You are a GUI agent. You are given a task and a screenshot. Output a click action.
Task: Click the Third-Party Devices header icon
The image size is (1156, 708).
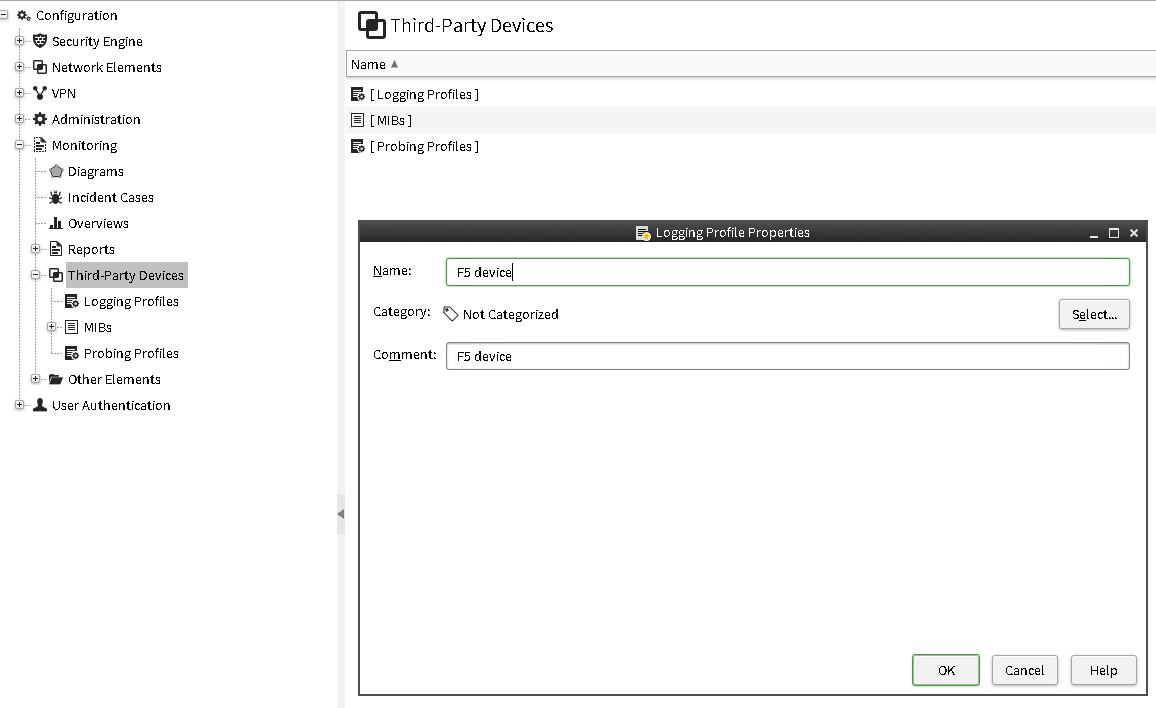coord(374,24)
